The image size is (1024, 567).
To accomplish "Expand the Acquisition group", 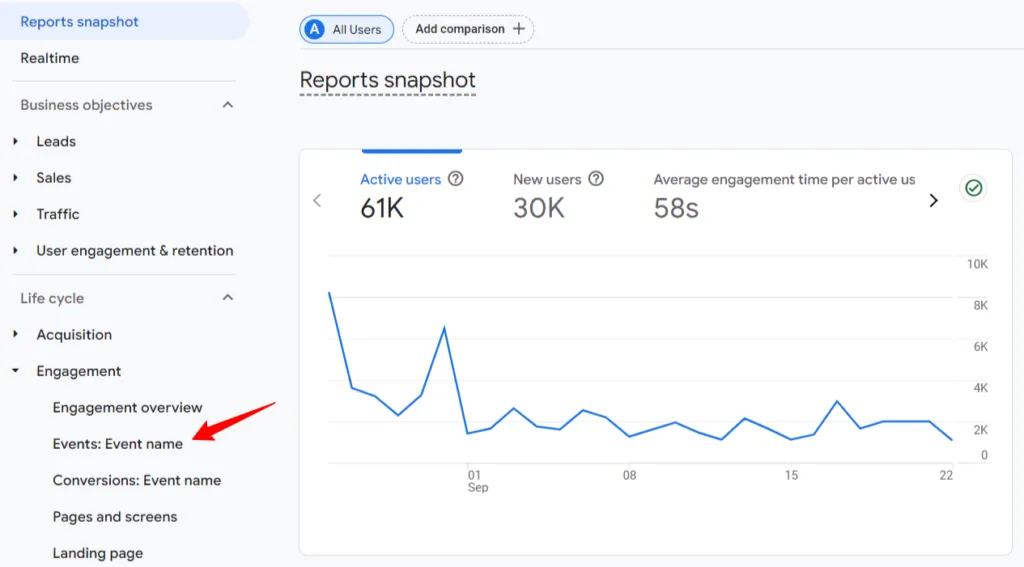I will (x=16, y=334).
